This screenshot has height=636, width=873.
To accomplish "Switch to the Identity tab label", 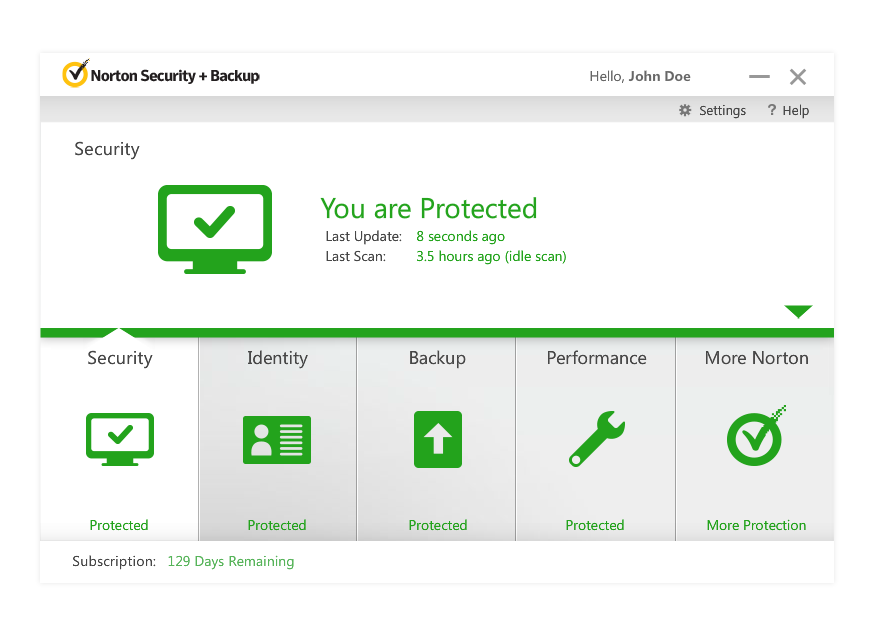I will click(277, 358).
